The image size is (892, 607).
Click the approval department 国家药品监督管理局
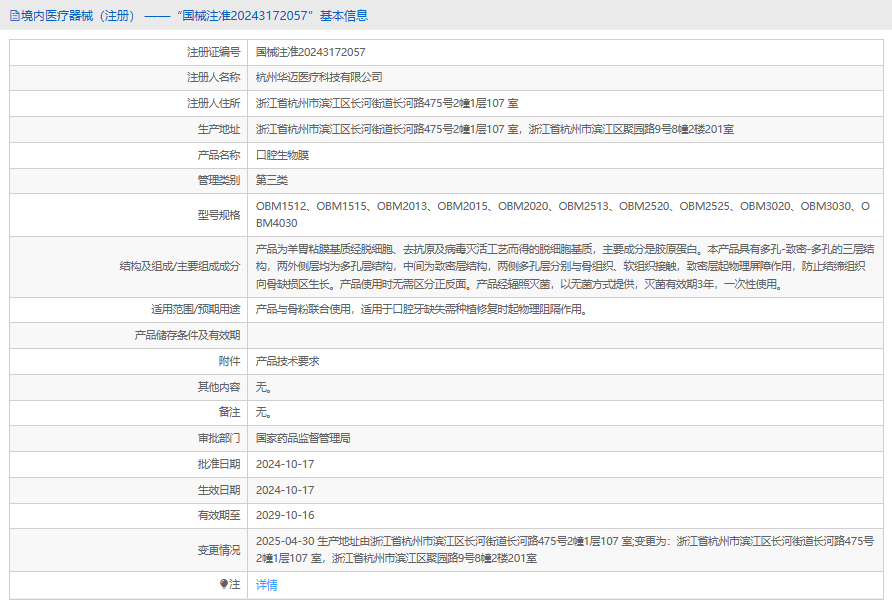click(303, 438)
